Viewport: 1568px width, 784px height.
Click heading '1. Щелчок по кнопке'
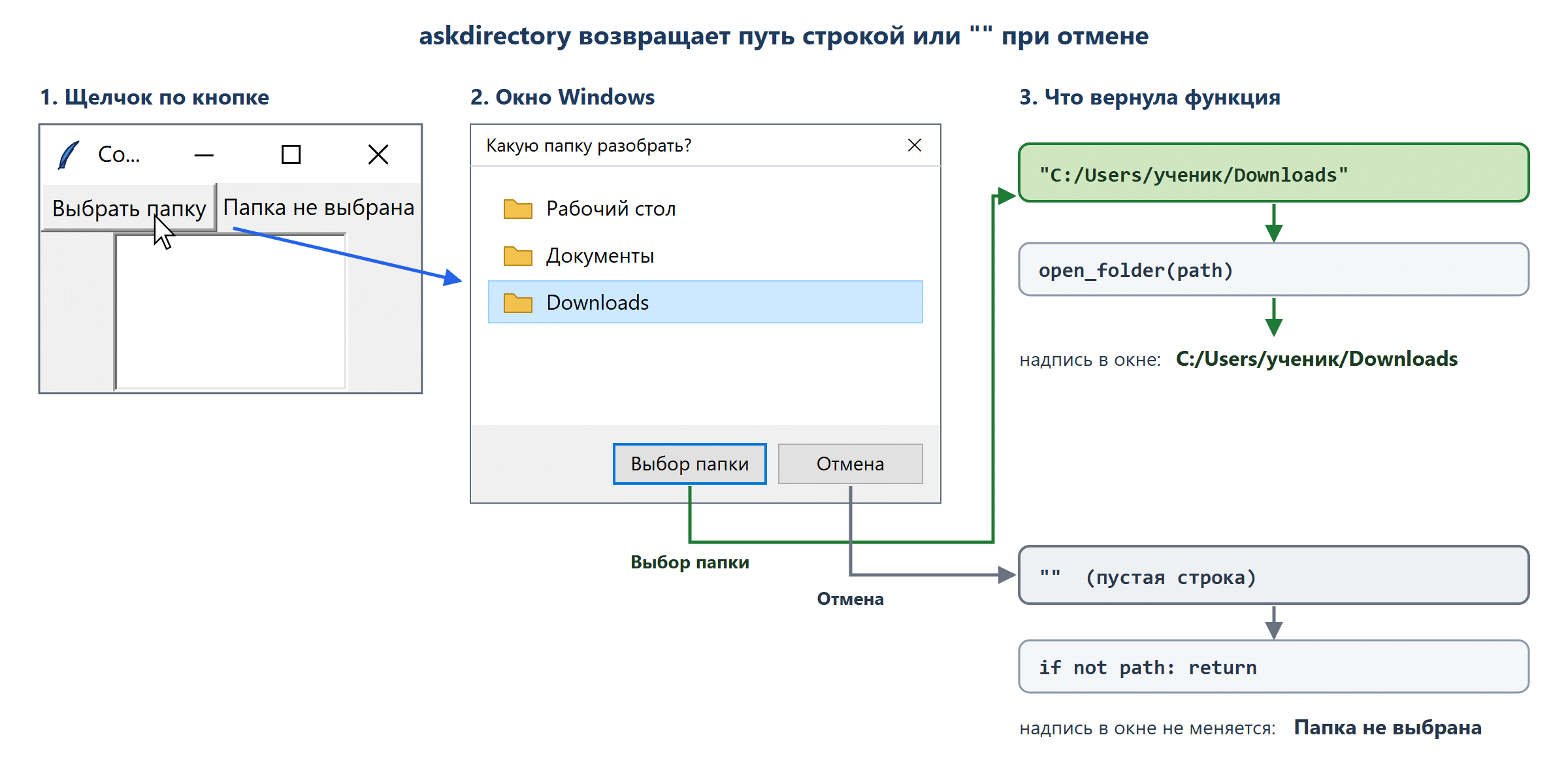coord(154,97)
